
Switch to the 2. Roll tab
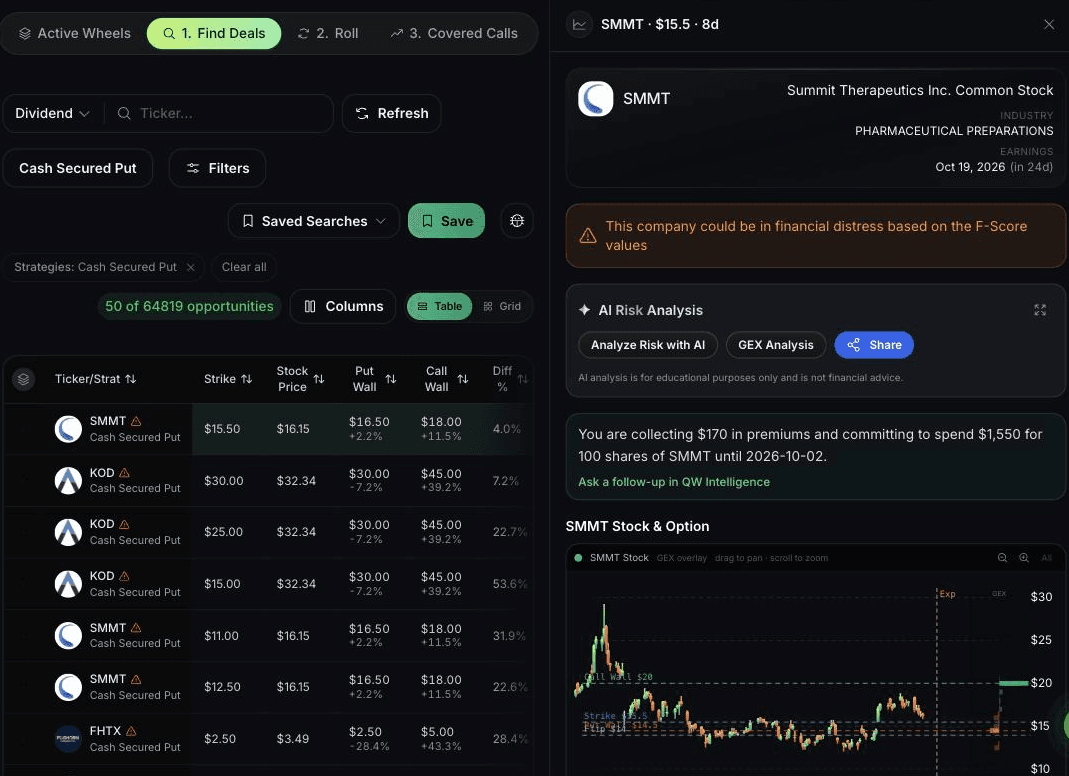(328, 33)
